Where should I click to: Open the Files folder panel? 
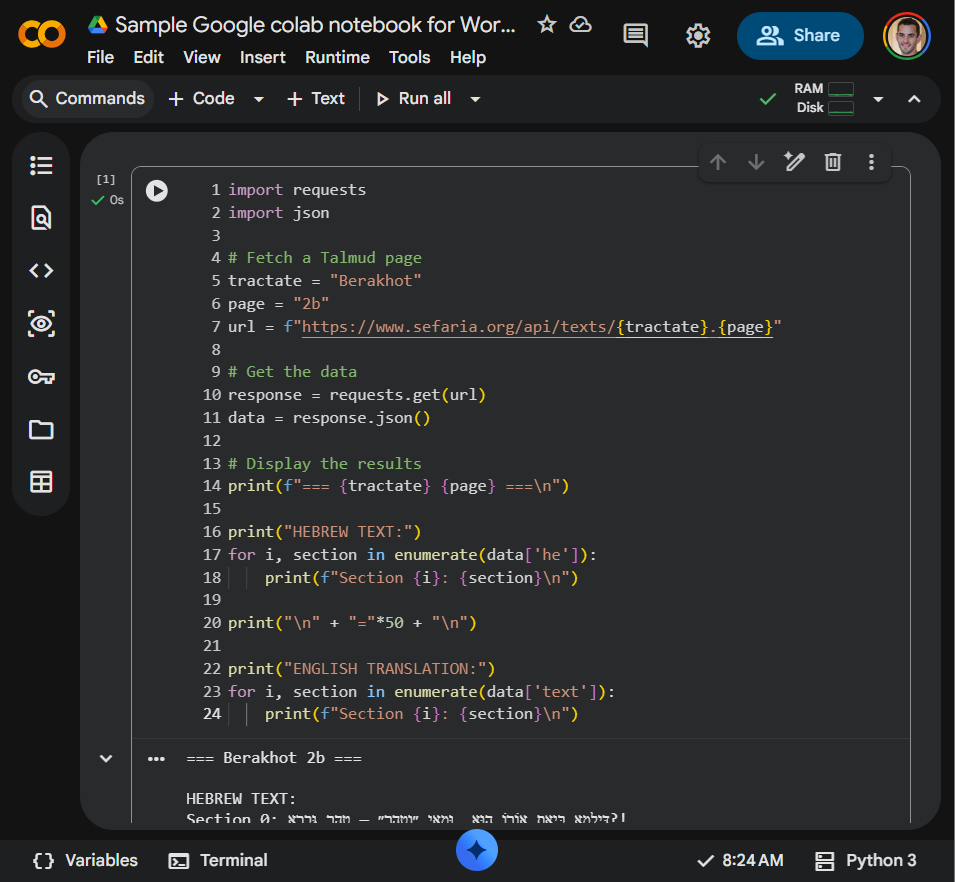pyautogui.click(x=41, y=430)
